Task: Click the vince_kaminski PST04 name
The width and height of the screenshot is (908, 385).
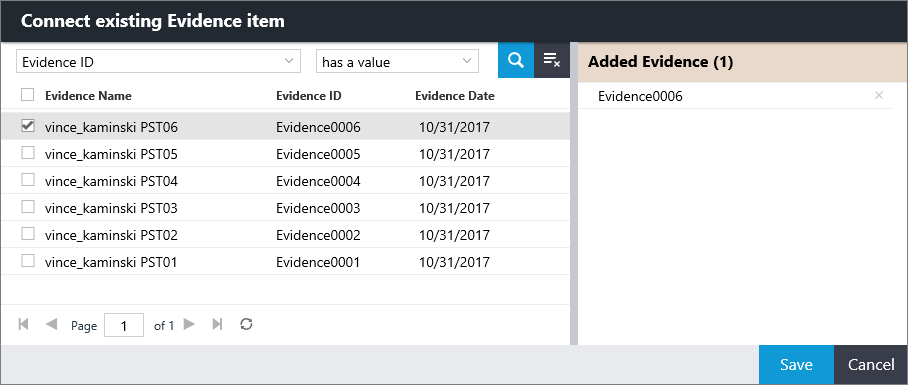Action: click(x=111, y=182)
